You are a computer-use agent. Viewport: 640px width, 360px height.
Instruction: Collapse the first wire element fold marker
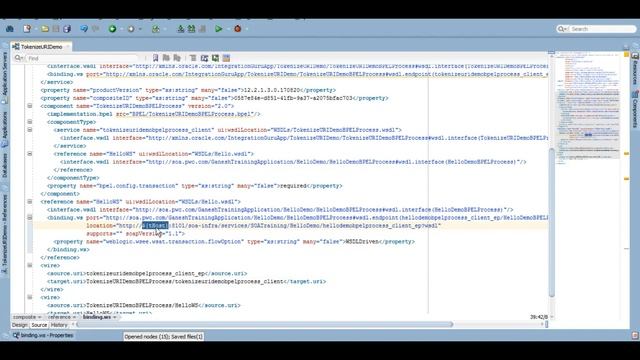(30, 265)
